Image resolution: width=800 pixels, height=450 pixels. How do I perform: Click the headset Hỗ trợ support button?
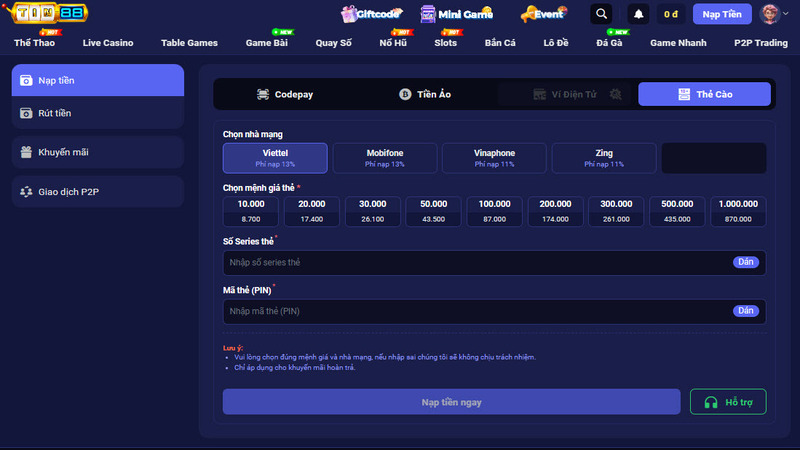point(728,402)
